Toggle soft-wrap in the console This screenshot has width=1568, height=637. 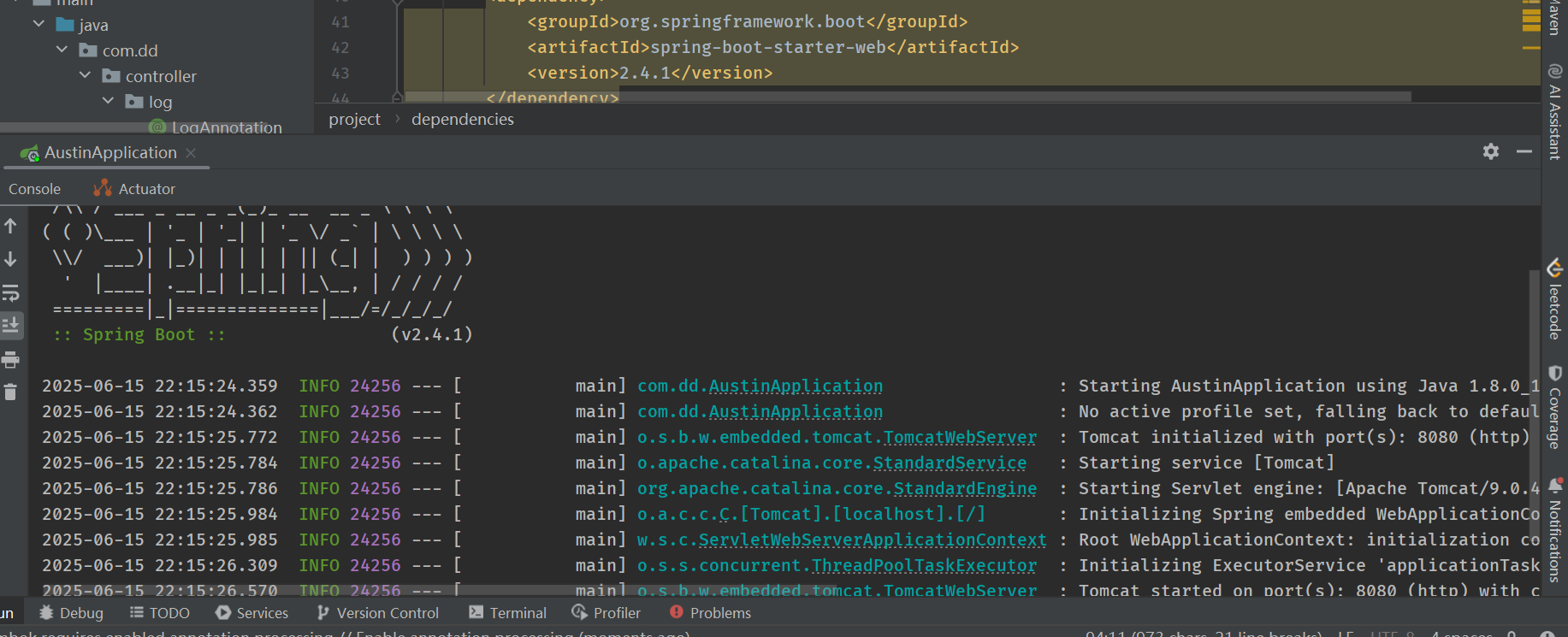click(10, 293)
